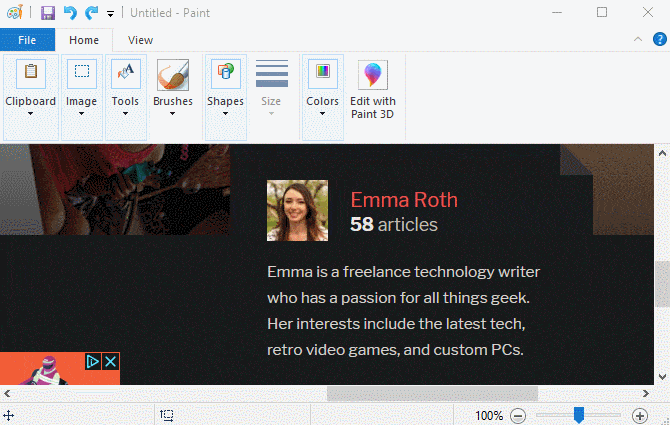Click the Redo arrow icon
Screen dimensions: 670x425
point(91,13)
